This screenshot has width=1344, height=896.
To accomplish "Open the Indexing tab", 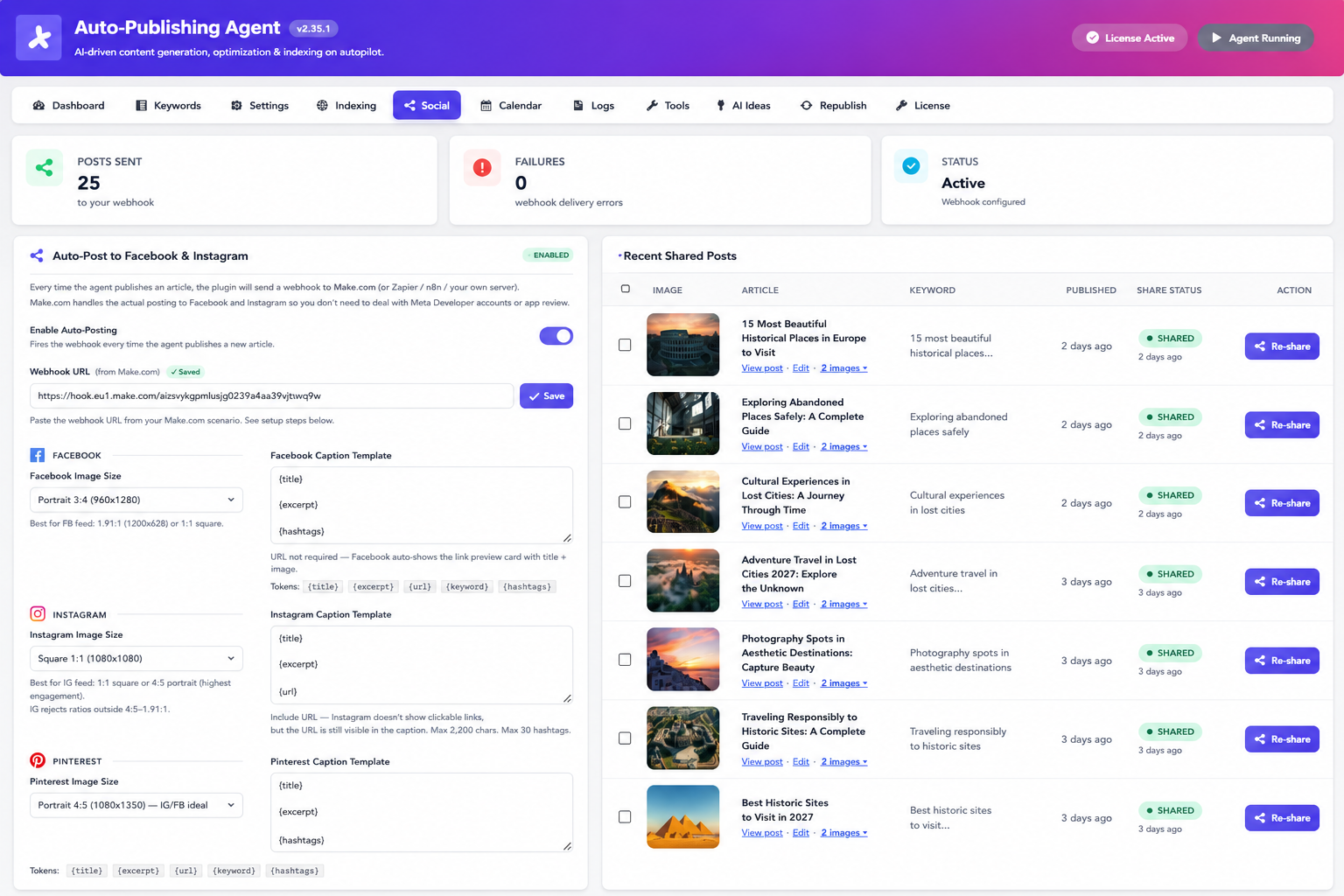I will [346, 105].
